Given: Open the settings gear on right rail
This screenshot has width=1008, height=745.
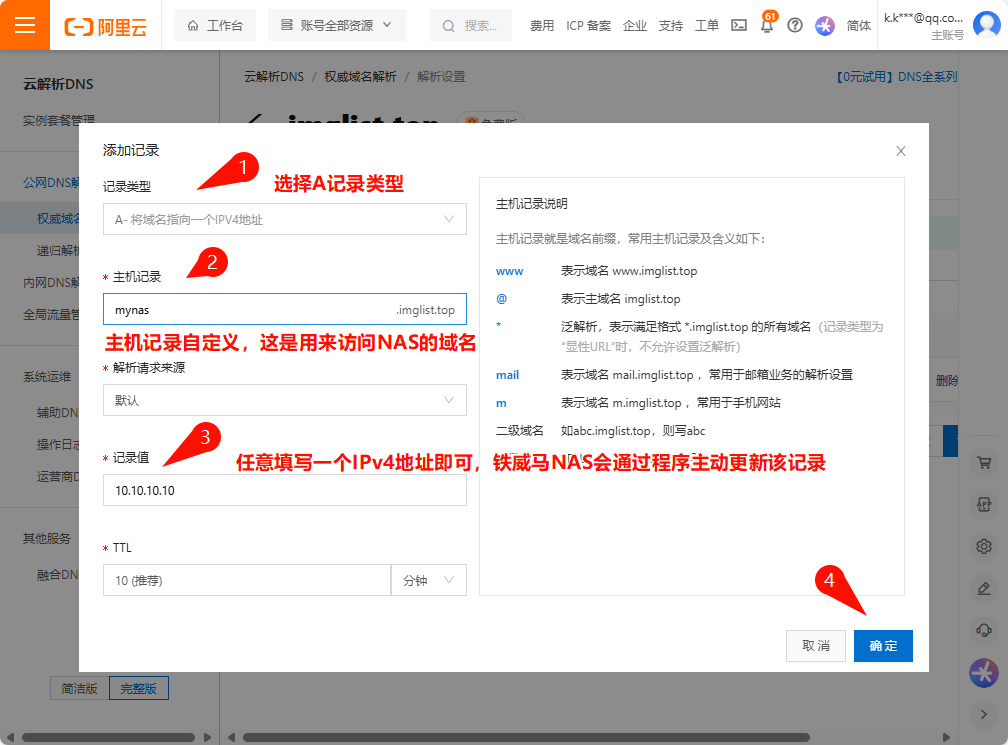Looking at the screenshot, I should point(984,546).
